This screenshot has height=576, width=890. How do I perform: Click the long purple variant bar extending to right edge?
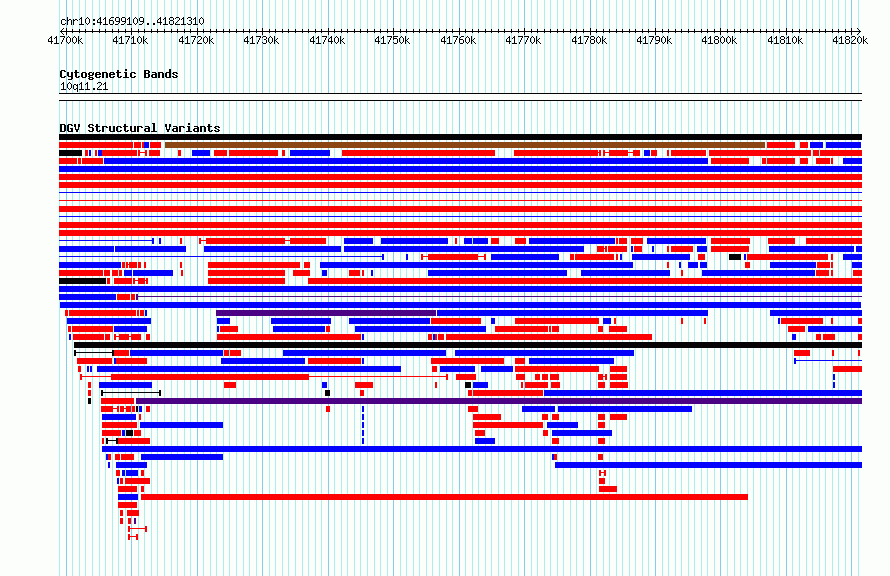[499, 401]
